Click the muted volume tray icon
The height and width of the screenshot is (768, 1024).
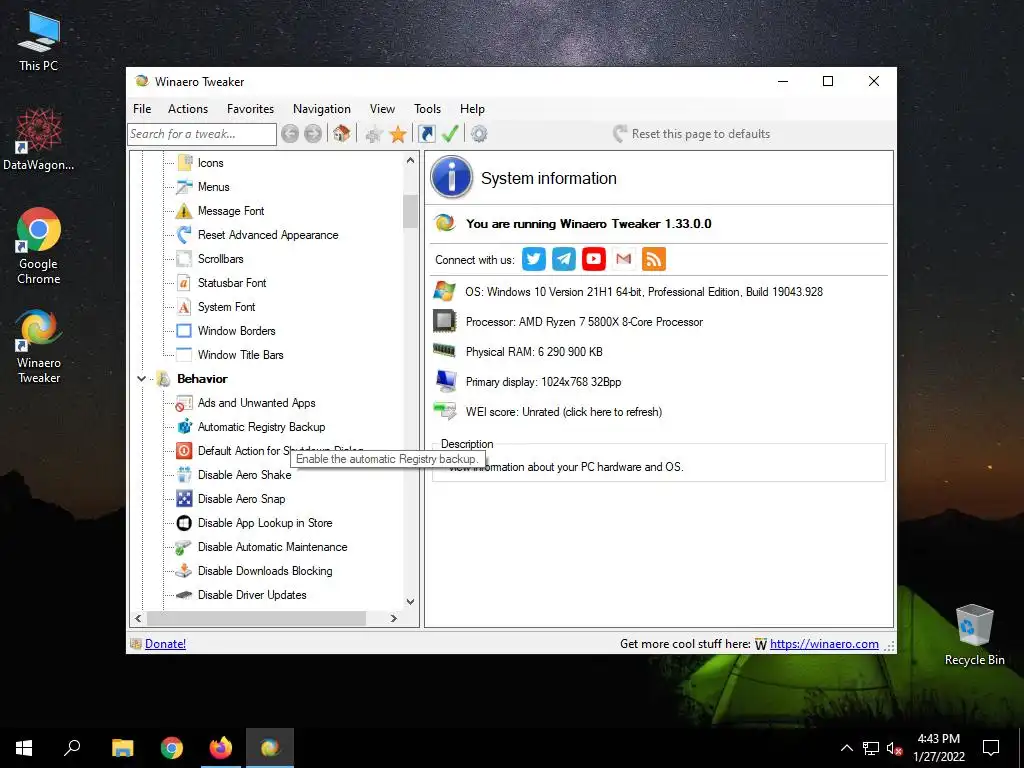click(x=894, y=748)
